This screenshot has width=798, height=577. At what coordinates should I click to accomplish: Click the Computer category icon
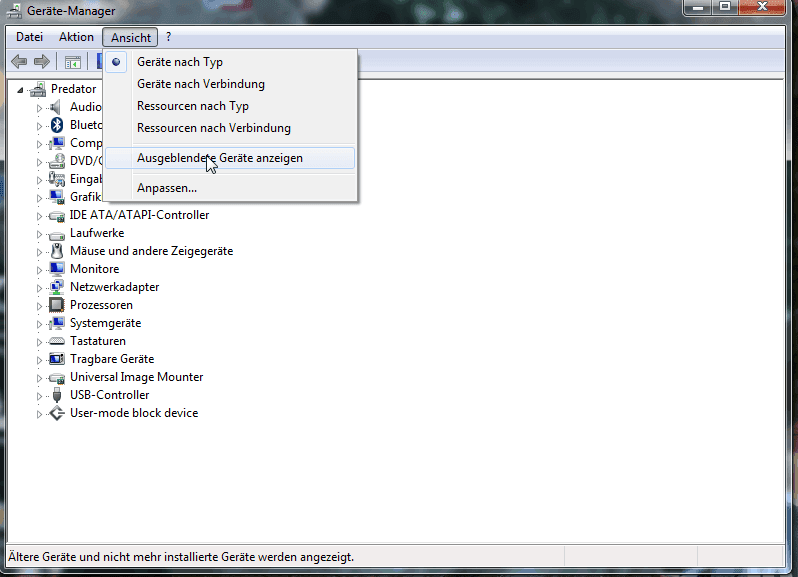pos(56,143)
